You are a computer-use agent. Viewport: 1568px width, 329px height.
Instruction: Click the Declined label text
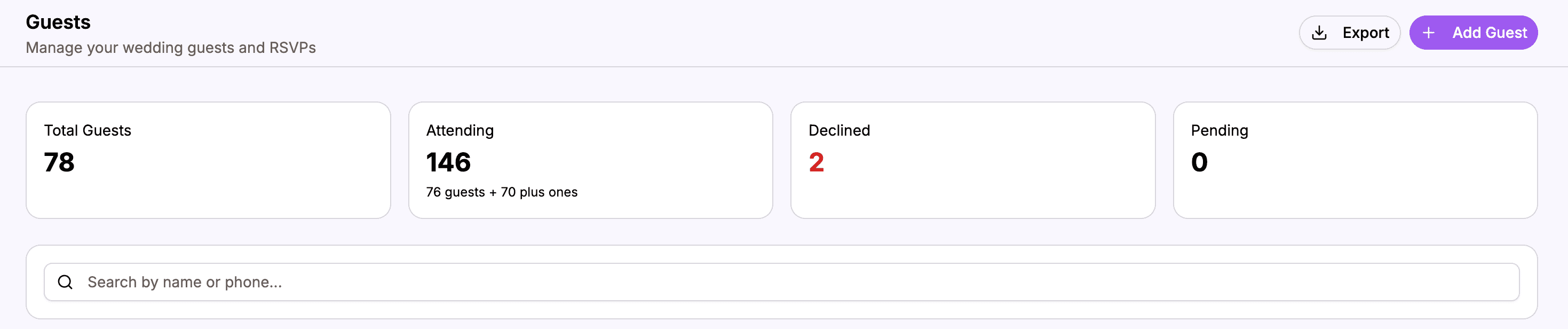pyautogui.click(x=839, y=130)
